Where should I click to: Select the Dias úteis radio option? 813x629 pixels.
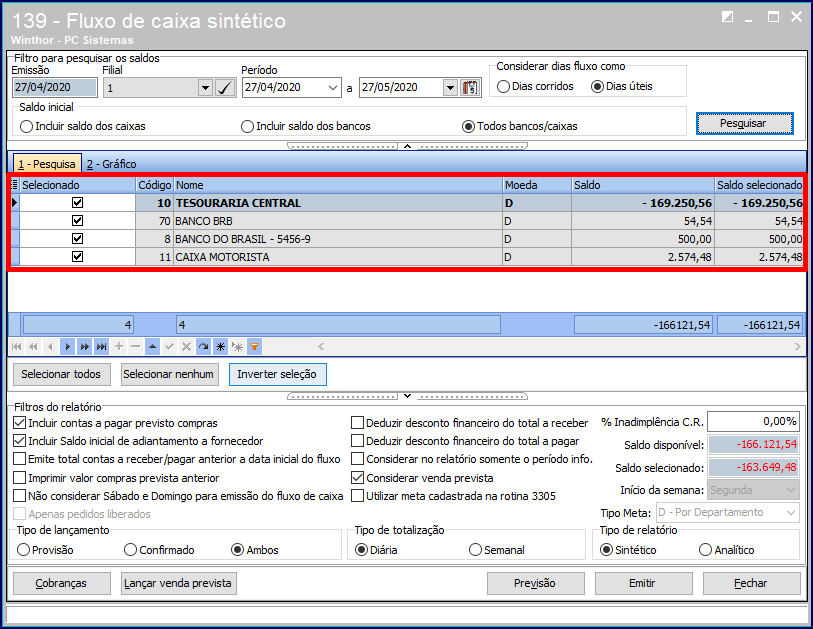[x=622, y=87]
